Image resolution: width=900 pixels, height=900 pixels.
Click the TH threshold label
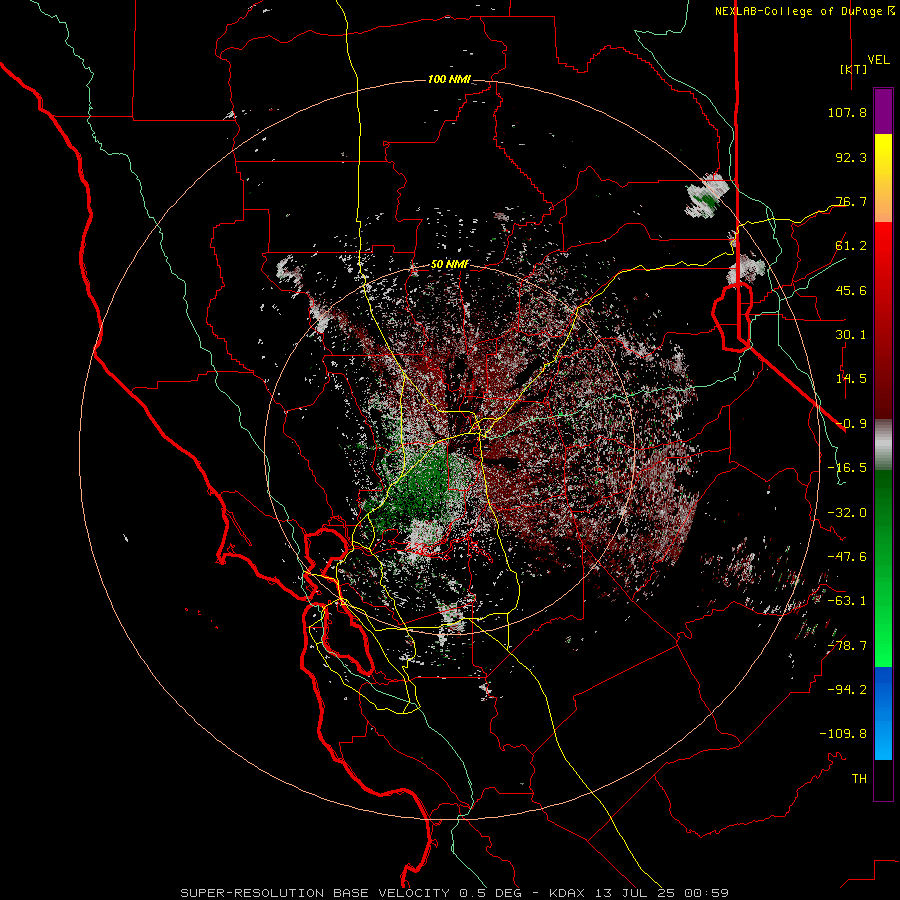pos(859,779)
